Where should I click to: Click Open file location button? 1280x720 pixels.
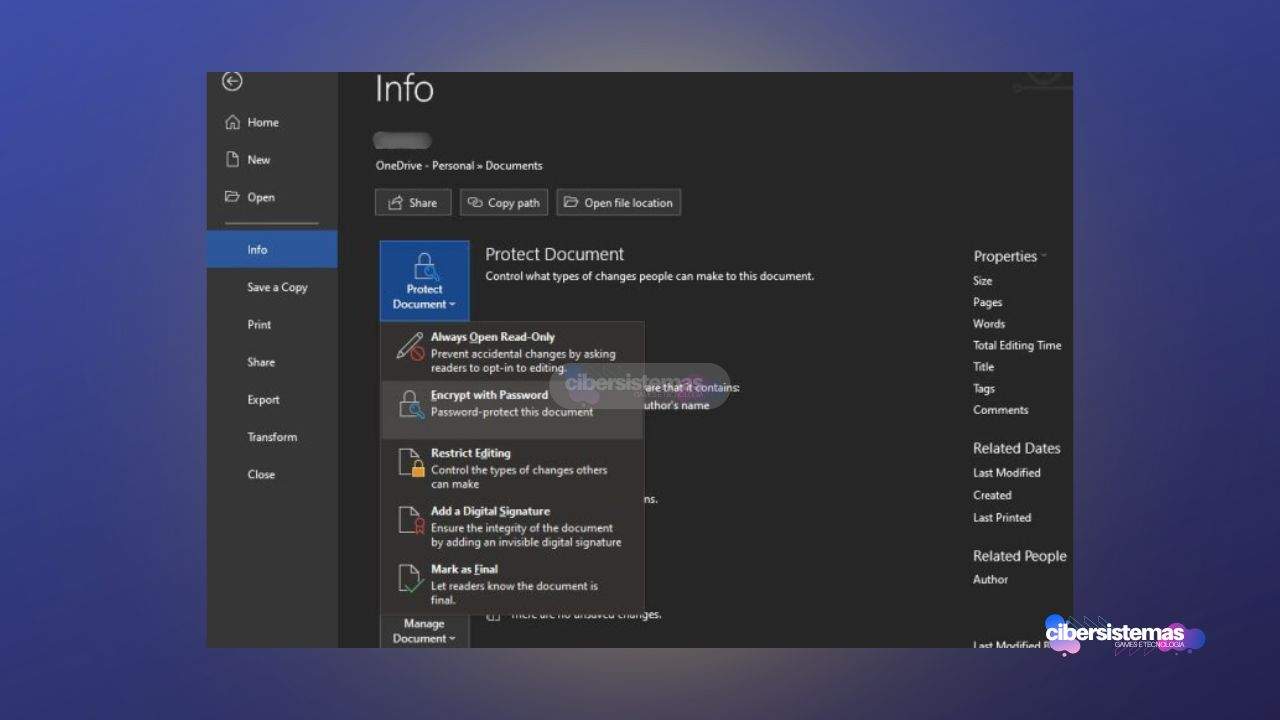(619, 203)
